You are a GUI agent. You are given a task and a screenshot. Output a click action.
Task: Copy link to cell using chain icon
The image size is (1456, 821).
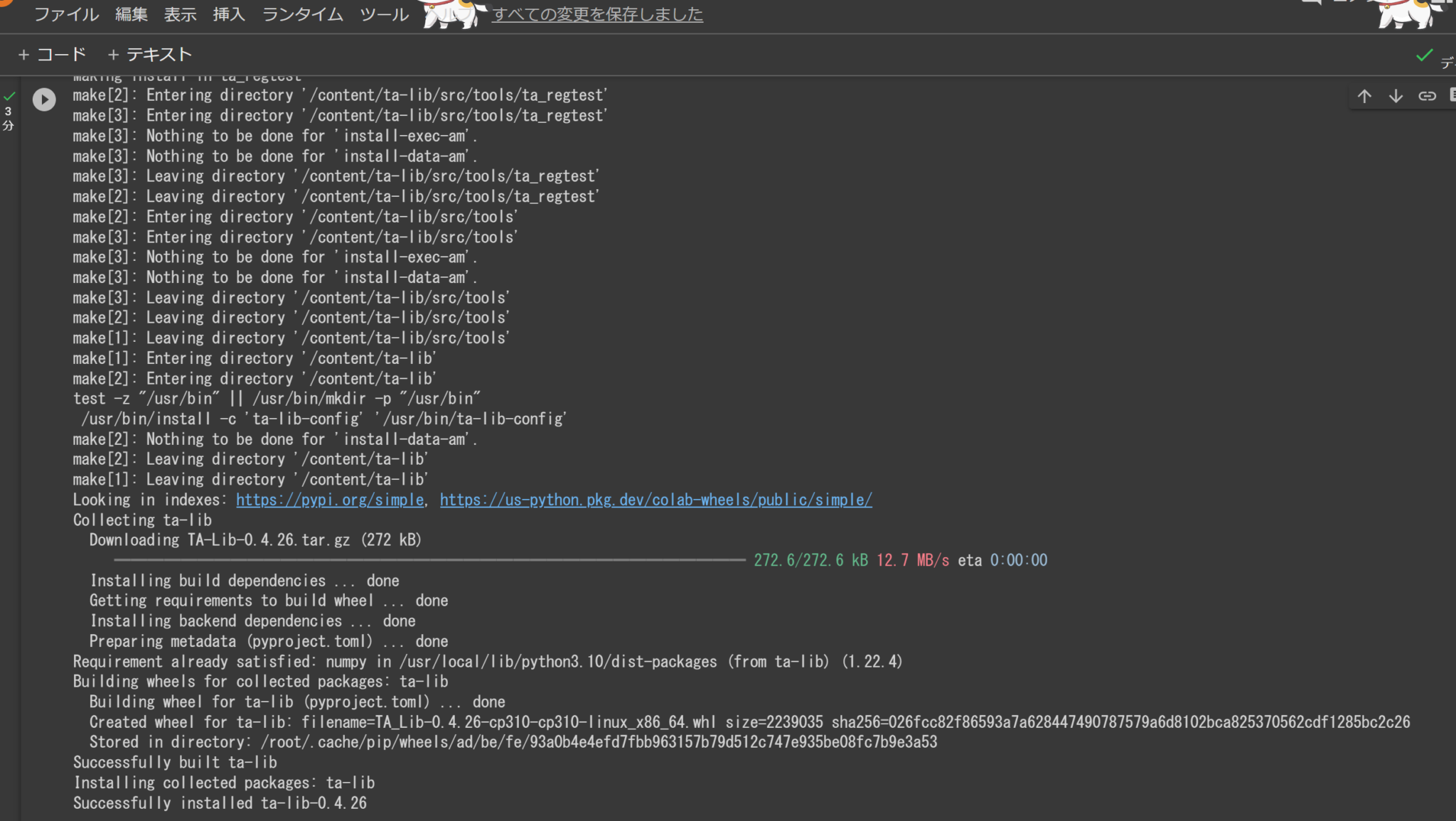(x=1427, y=96)
